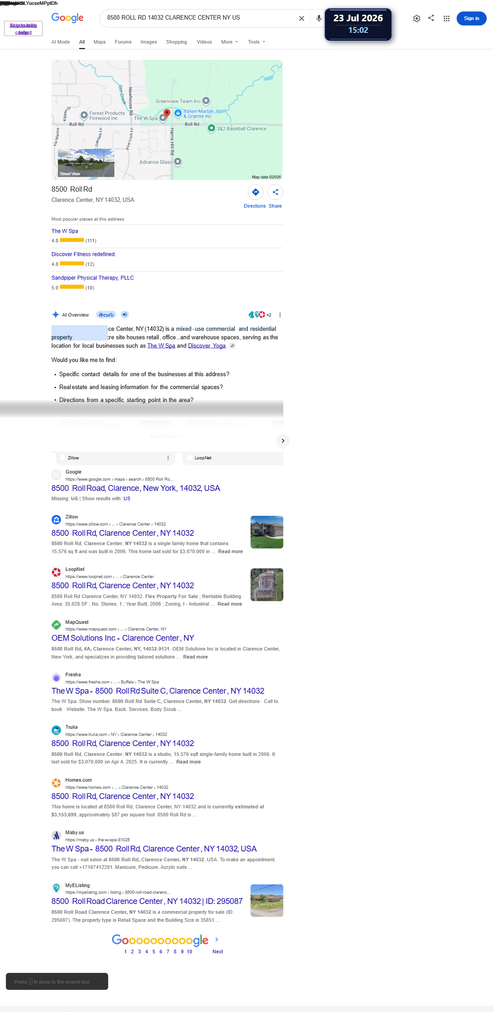The height and width of the screenshot is (1012, 500).
Task: Switch to the Maps tab
Action: (x=99, y=42)
